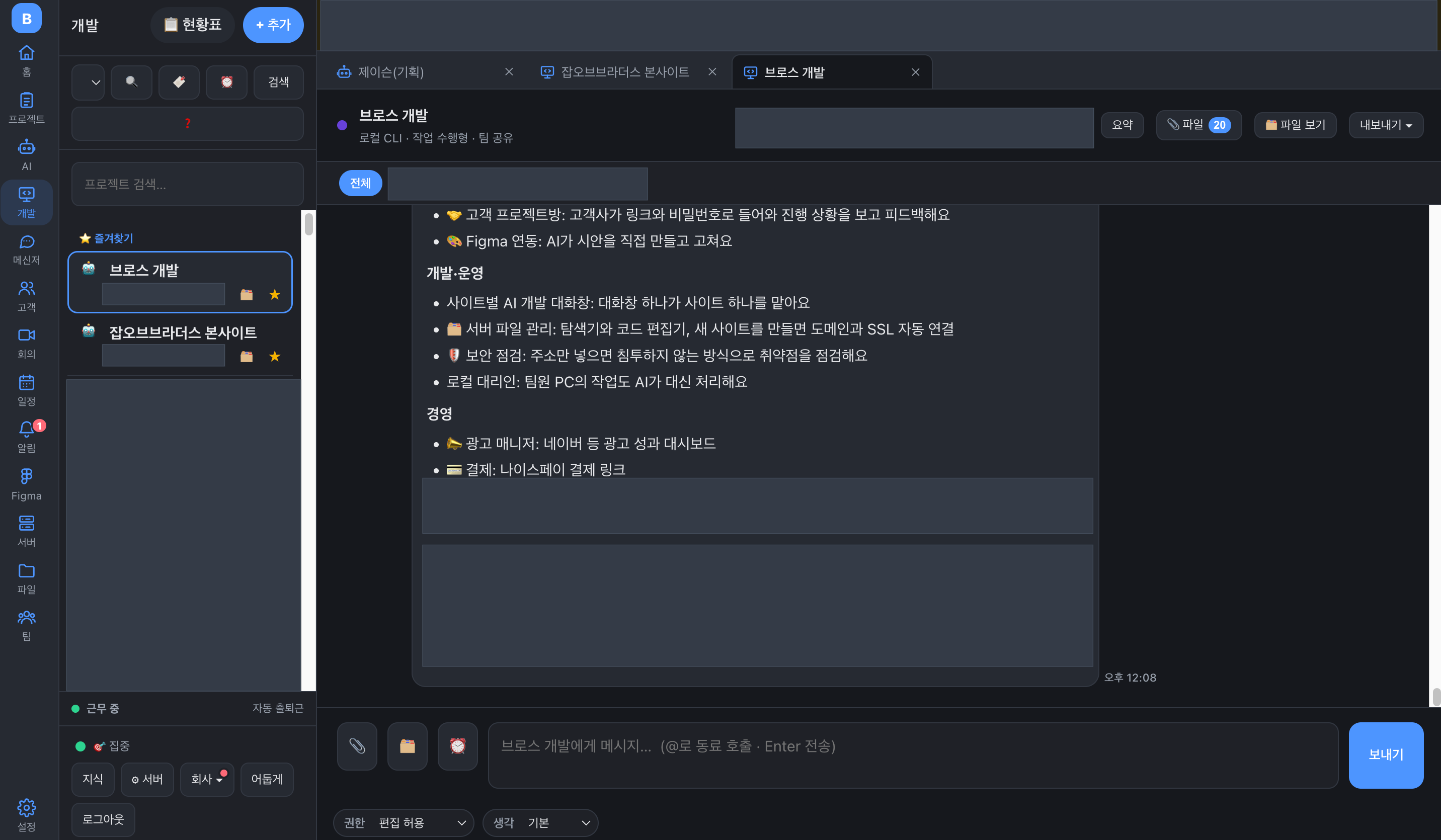This screenshot has height=840, width=1441.
Task: Open the 메신저 sidebar icon
Action: click(x=26, y=249)
